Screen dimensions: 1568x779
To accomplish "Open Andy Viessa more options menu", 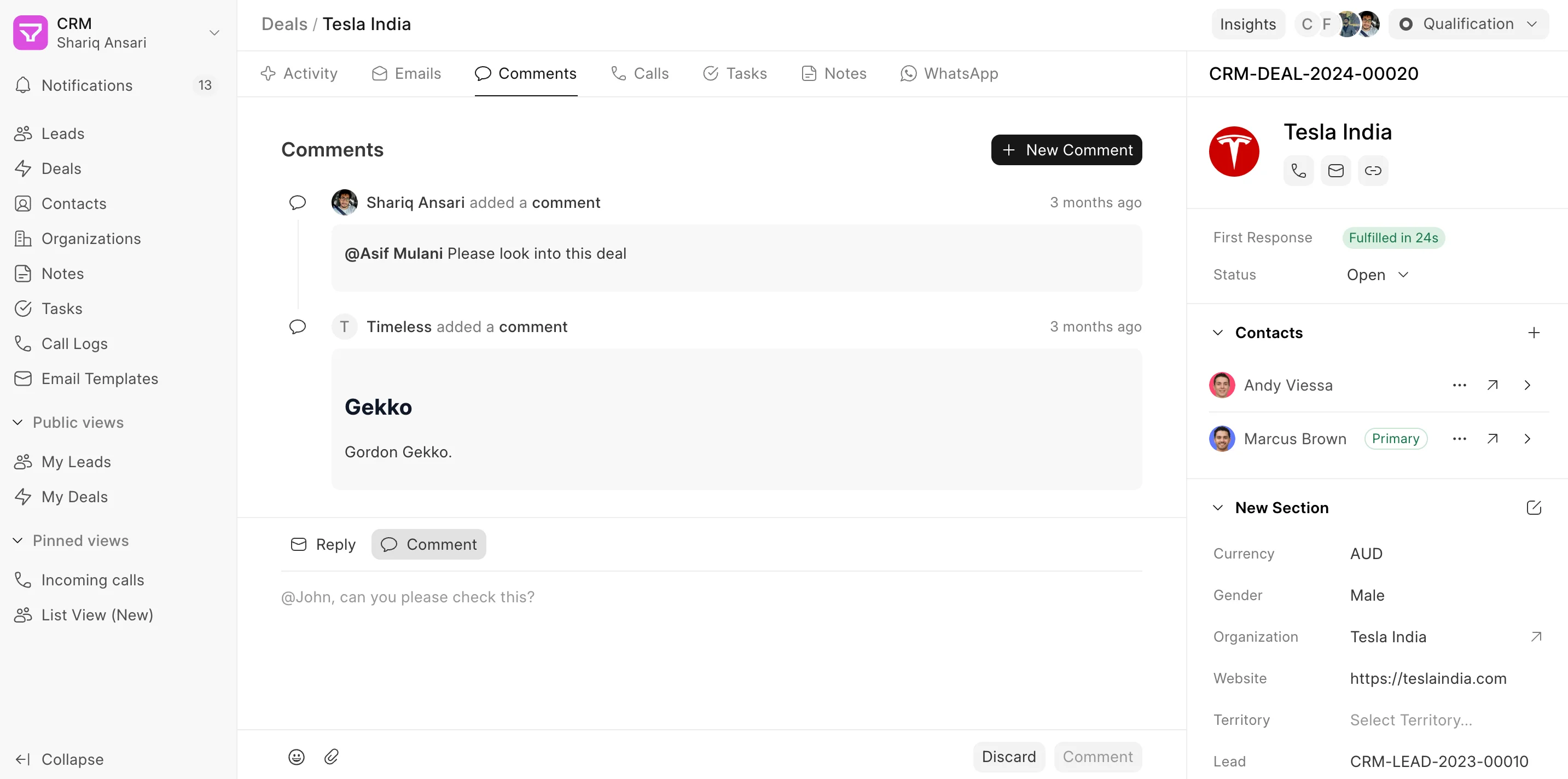I will pyautogui.click(x=1459, y=385).
